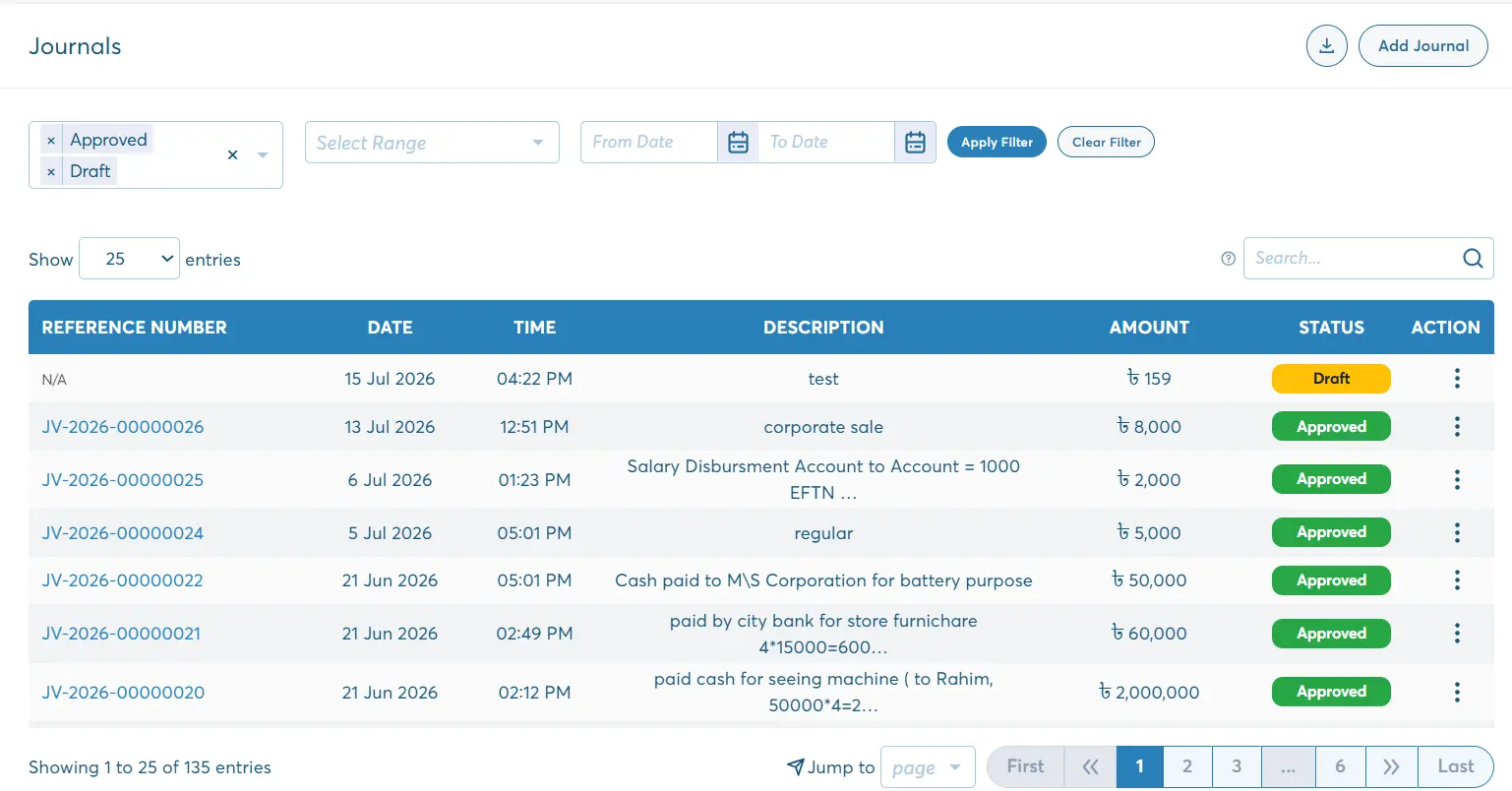Open actions menu for JV-2026-00000022
Screen dimensions: 1512x791
tap(1457, 580)
